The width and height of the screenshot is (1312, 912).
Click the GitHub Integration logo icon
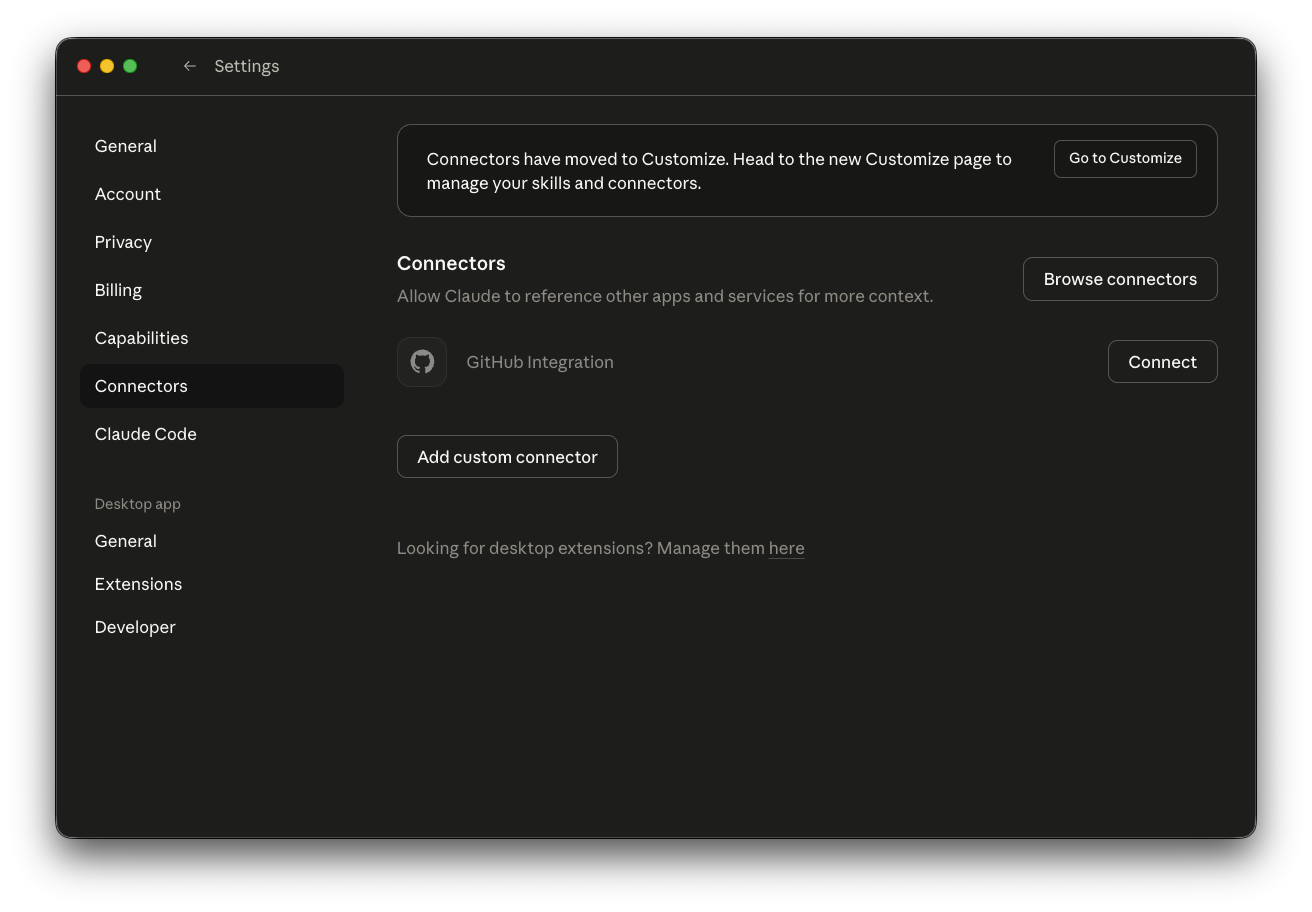[422, 362]
